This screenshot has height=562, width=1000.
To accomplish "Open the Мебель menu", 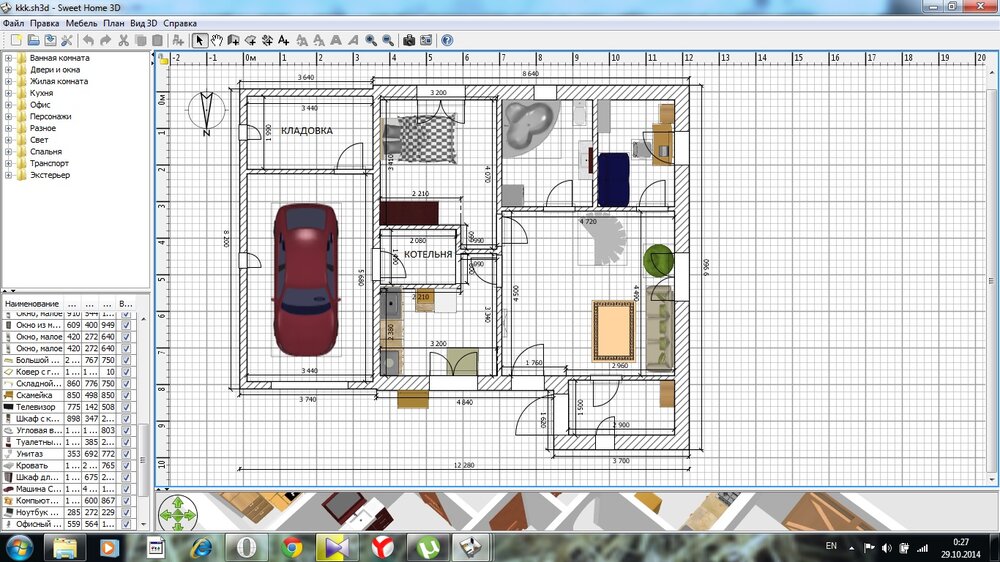I will click(82, 23).
